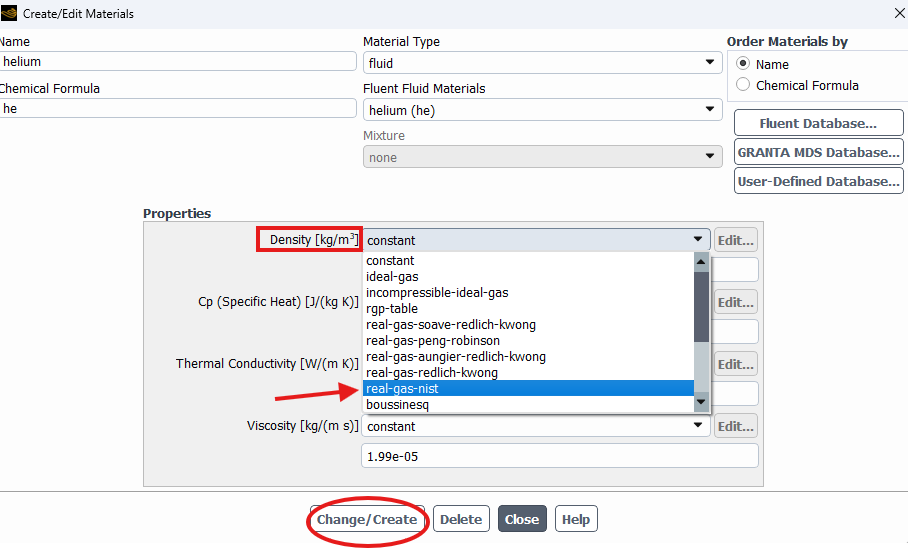Image resolution: width=908 pixels, height=549 pixels.
Task: Open the GRANTA MDS Database button
Action: (818, 152)
